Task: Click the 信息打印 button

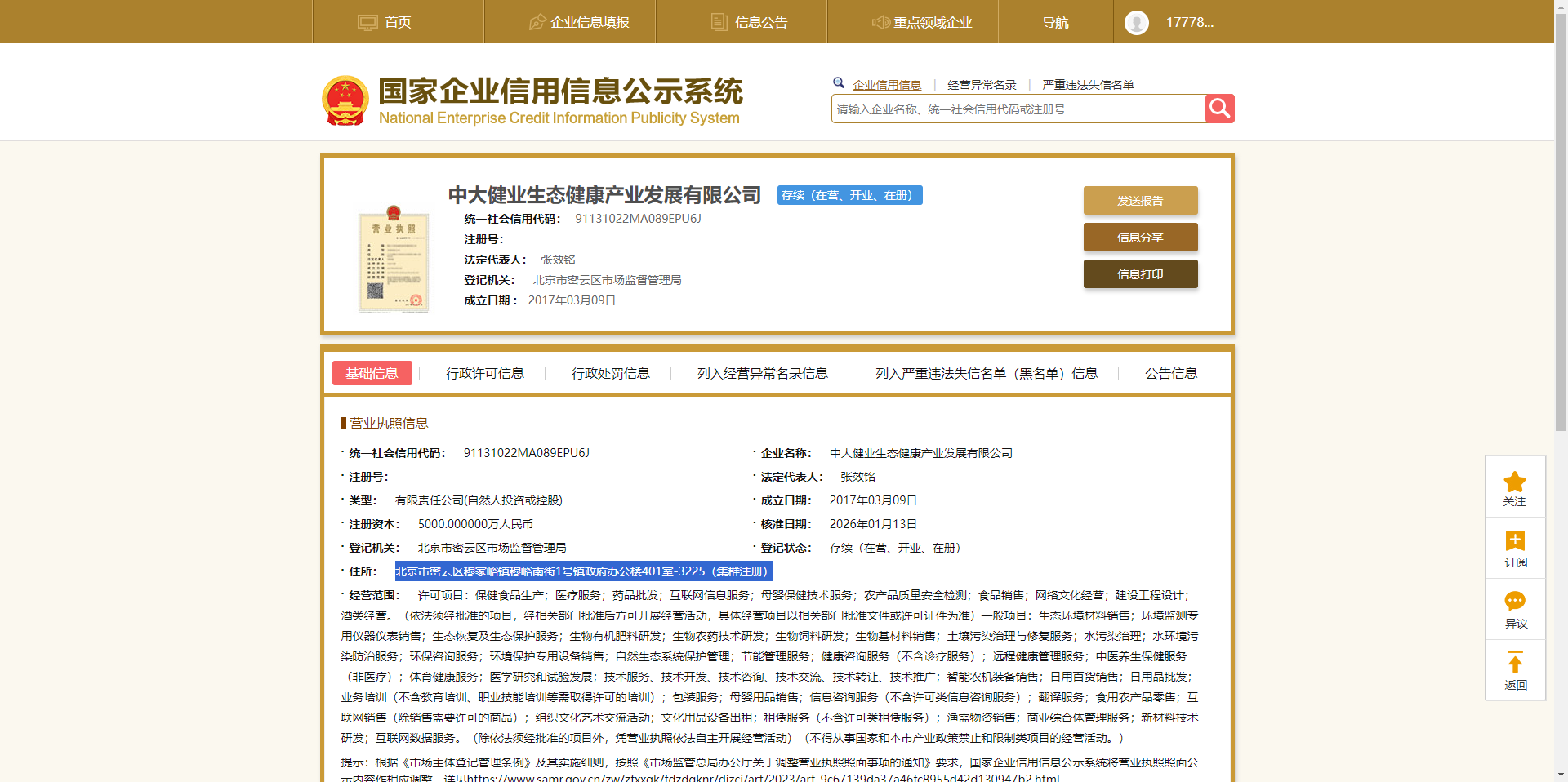Action: pyautogui.click(x=1141, y=274)
